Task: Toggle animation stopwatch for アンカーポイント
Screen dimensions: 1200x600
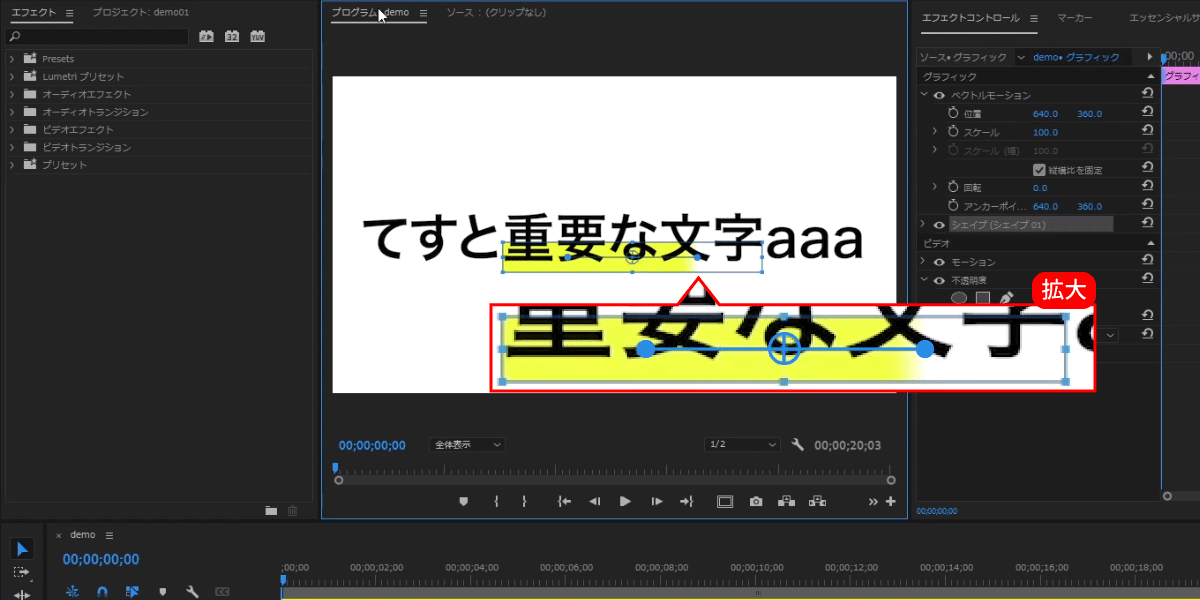Action: pos(954,206)
